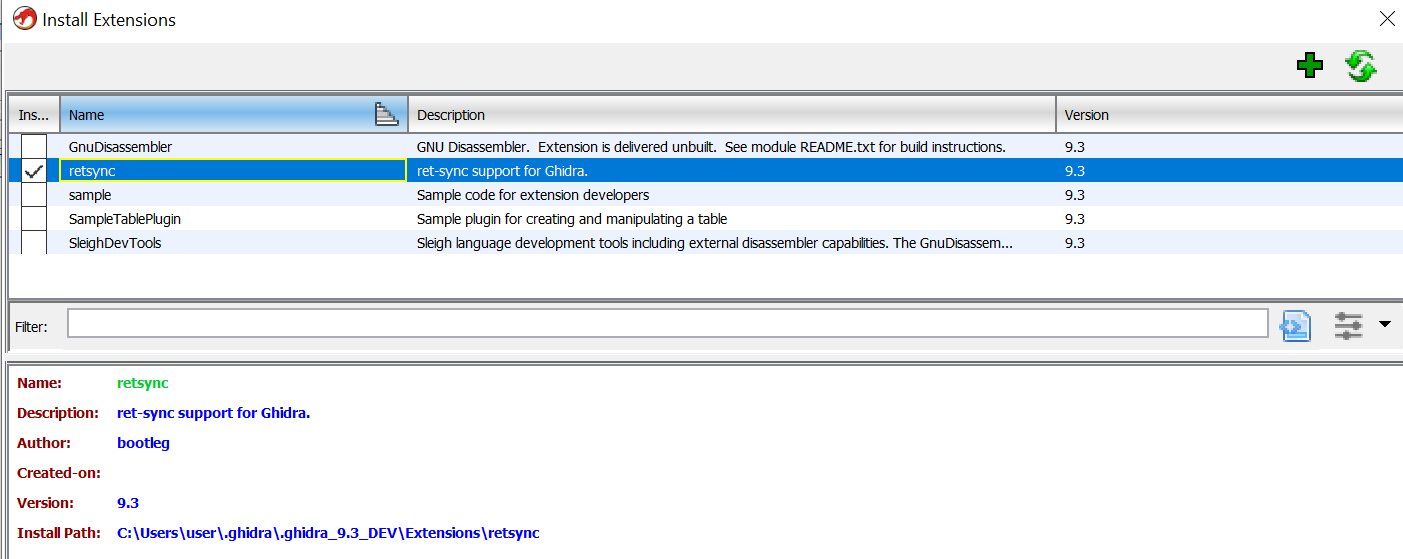Sort by the Name column header
The height and width of the screenshot is (559, 1403).
[234, 115]
